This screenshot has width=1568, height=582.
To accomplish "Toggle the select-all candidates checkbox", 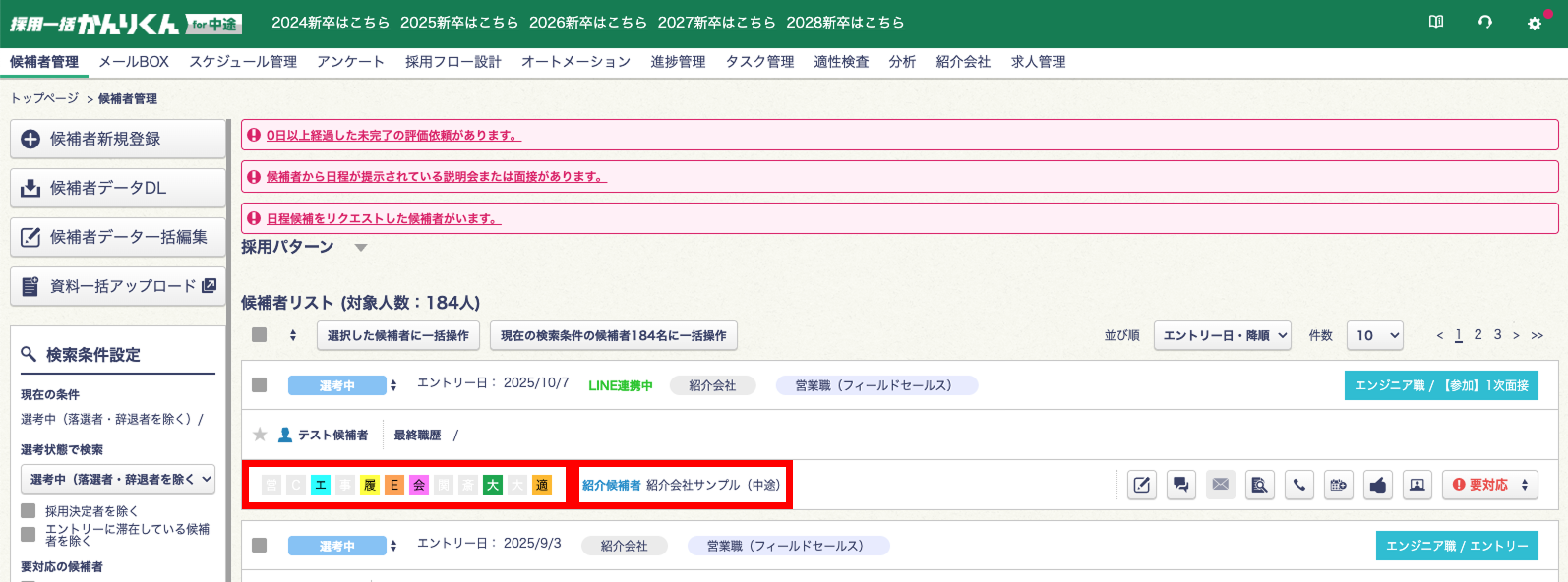I will pos(260,335).
